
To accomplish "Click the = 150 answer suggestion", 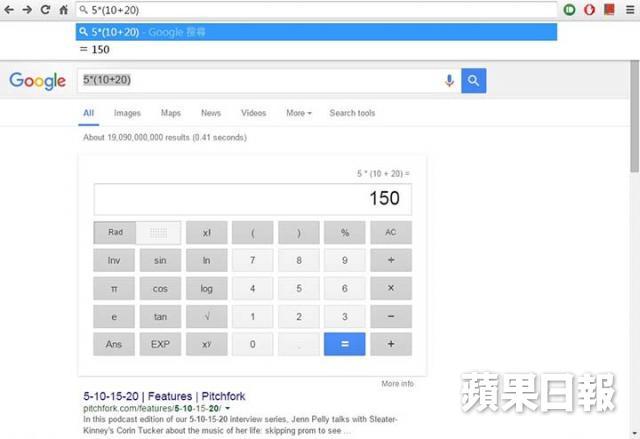I will [316, 49].
